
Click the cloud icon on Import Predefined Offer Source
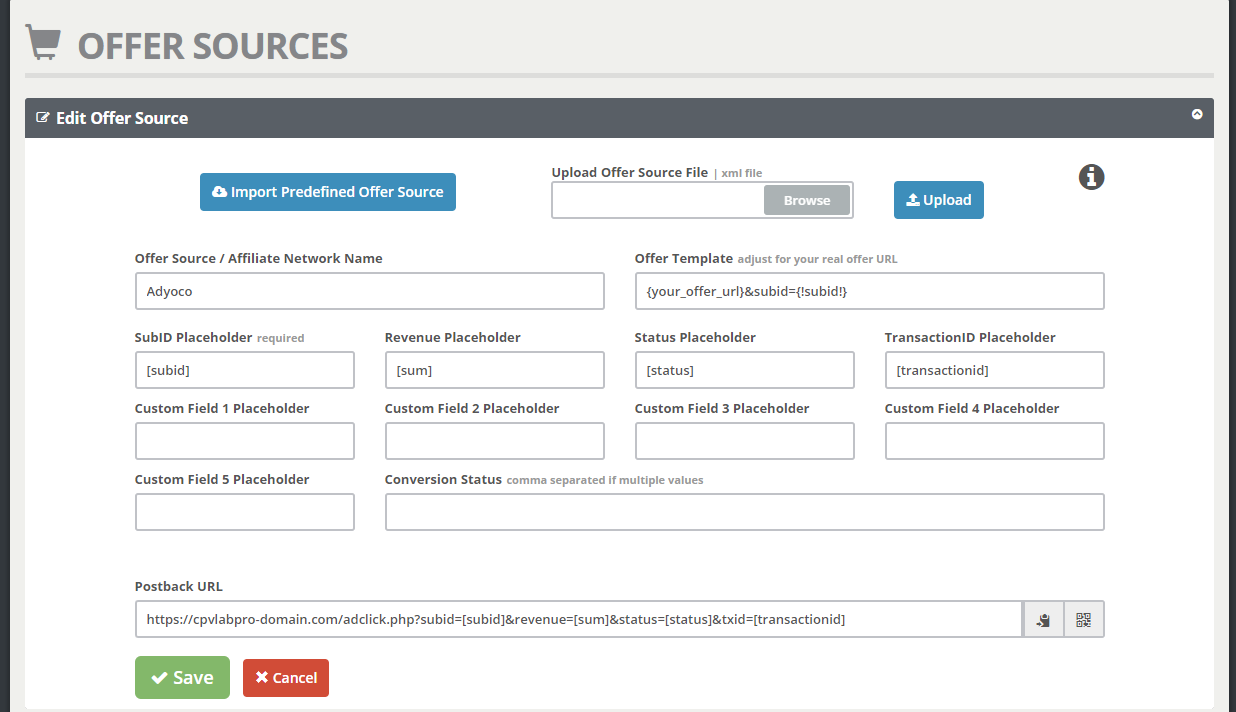219,192
